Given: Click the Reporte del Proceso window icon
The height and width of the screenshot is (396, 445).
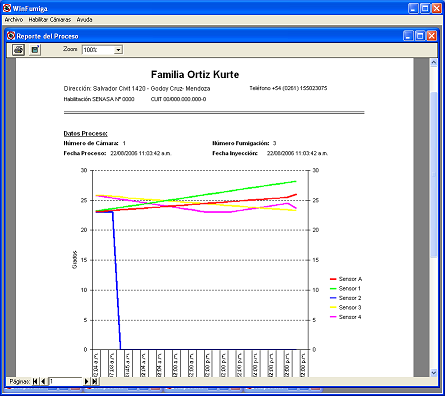Looking at the screenshot, I should click(x=11, y=36).
